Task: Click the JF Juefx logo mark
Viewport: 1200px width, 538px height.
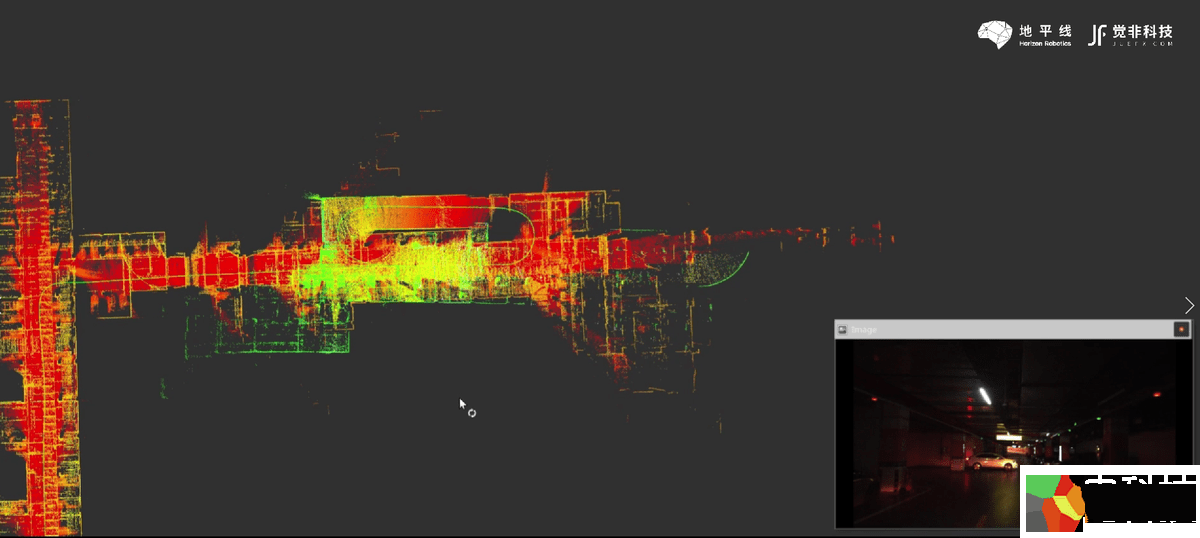Action: click(x=1097, y=34)
